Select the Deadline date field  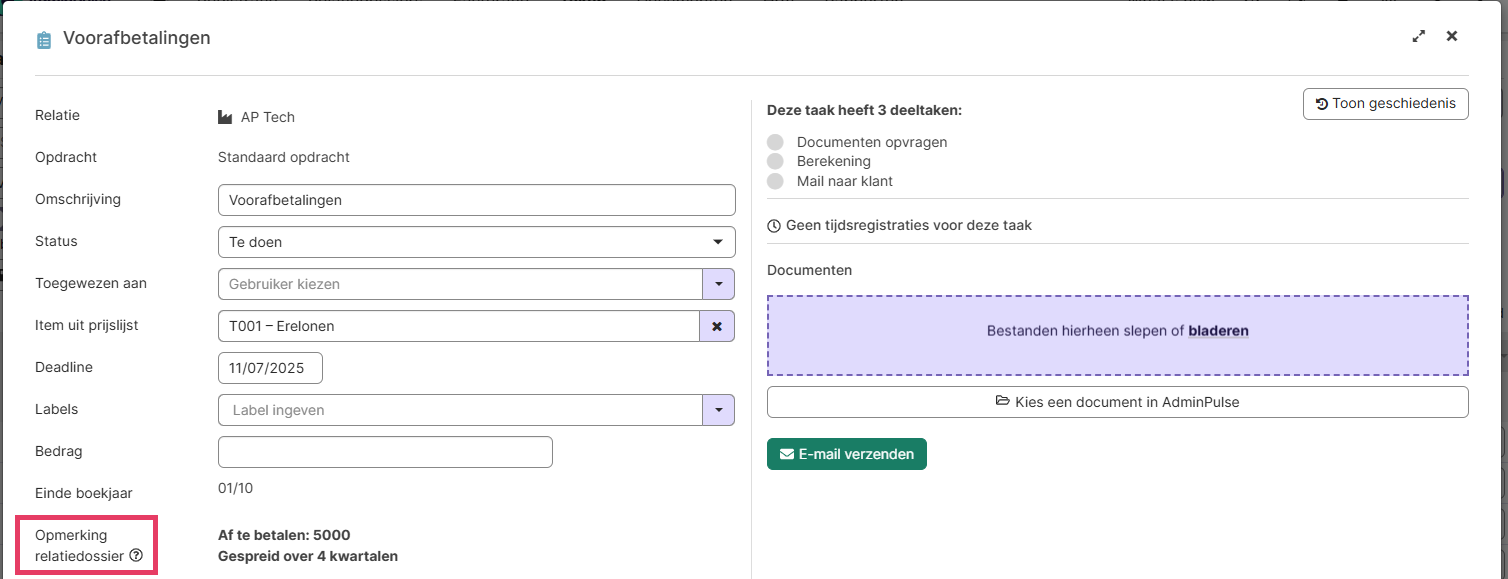(270, 368)
